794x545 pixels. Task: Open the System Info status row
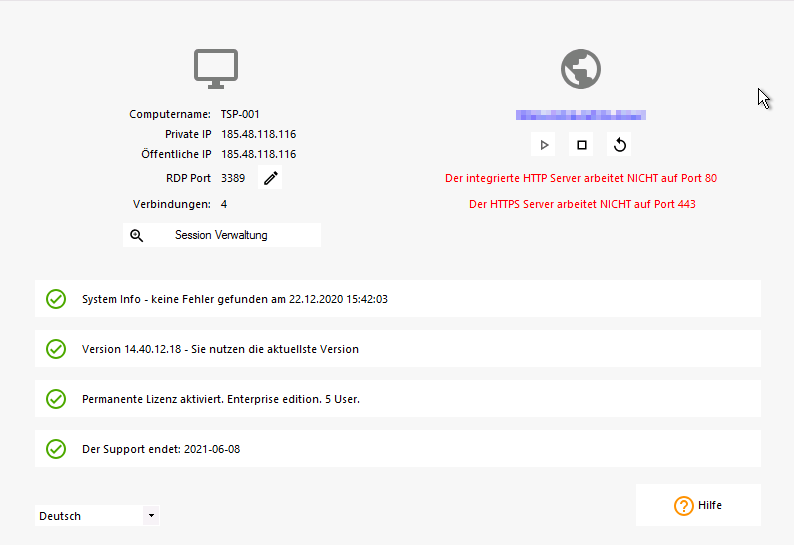point(398,299)
